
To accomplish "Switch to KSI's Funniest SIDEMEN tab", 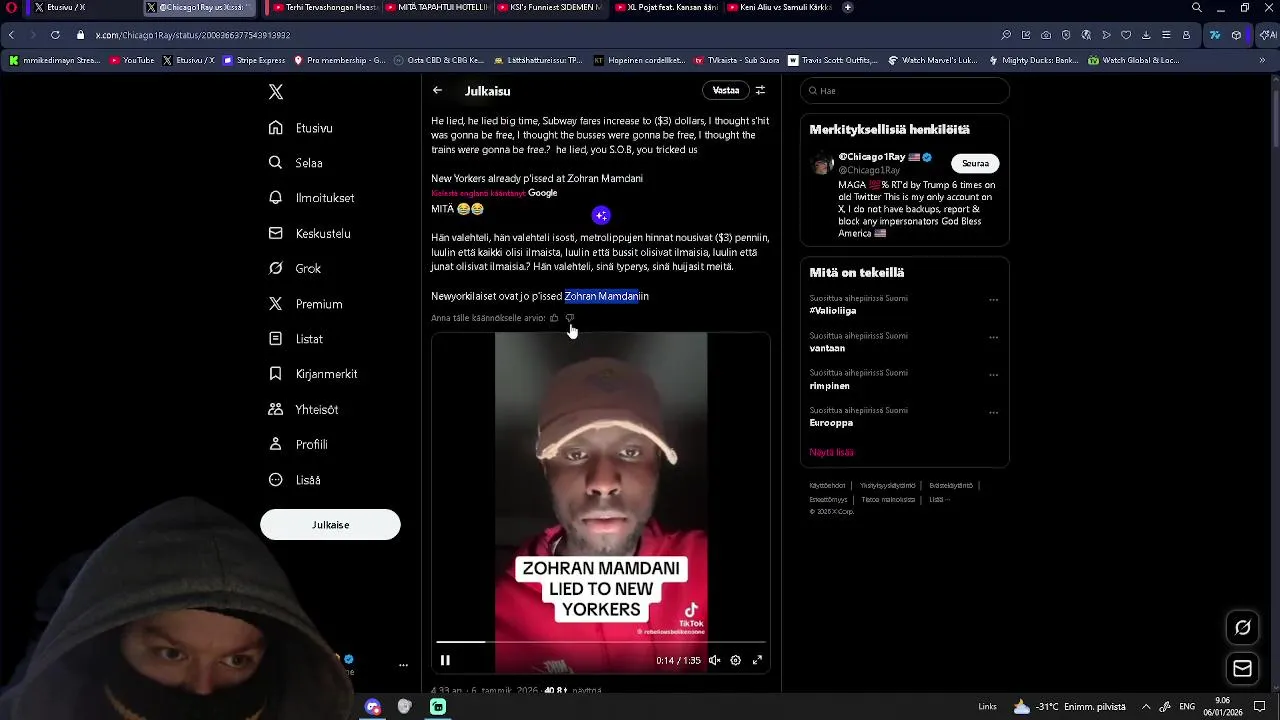I will point(550,7).
